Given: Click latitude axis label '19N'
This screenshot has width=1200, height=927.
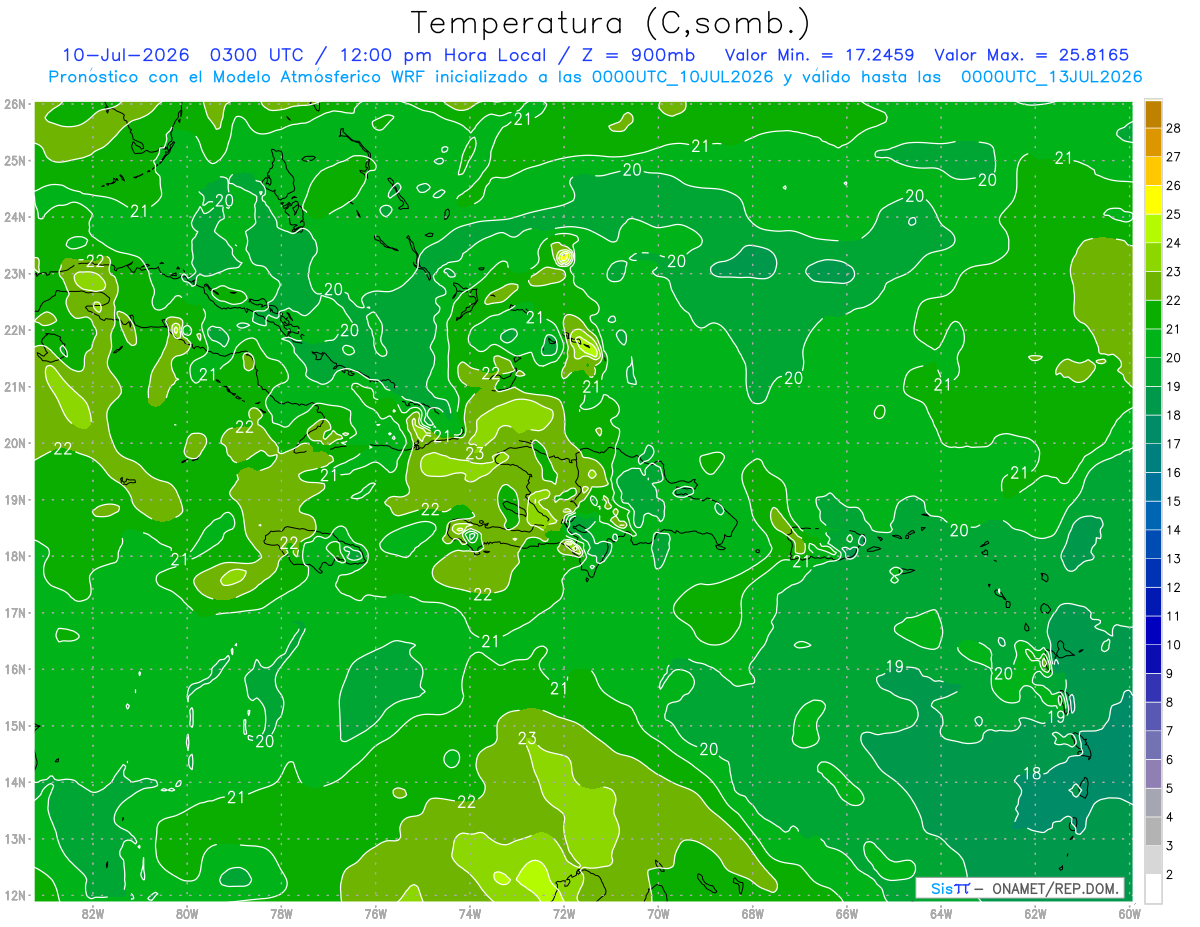Looking at the screenshot, I should point(15,499).
